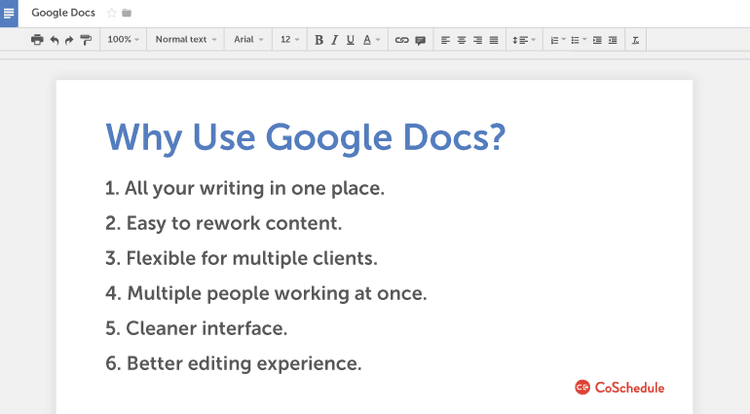Click the Insert link icon
This screenshot has width=750, height=414.
(402, 40)
